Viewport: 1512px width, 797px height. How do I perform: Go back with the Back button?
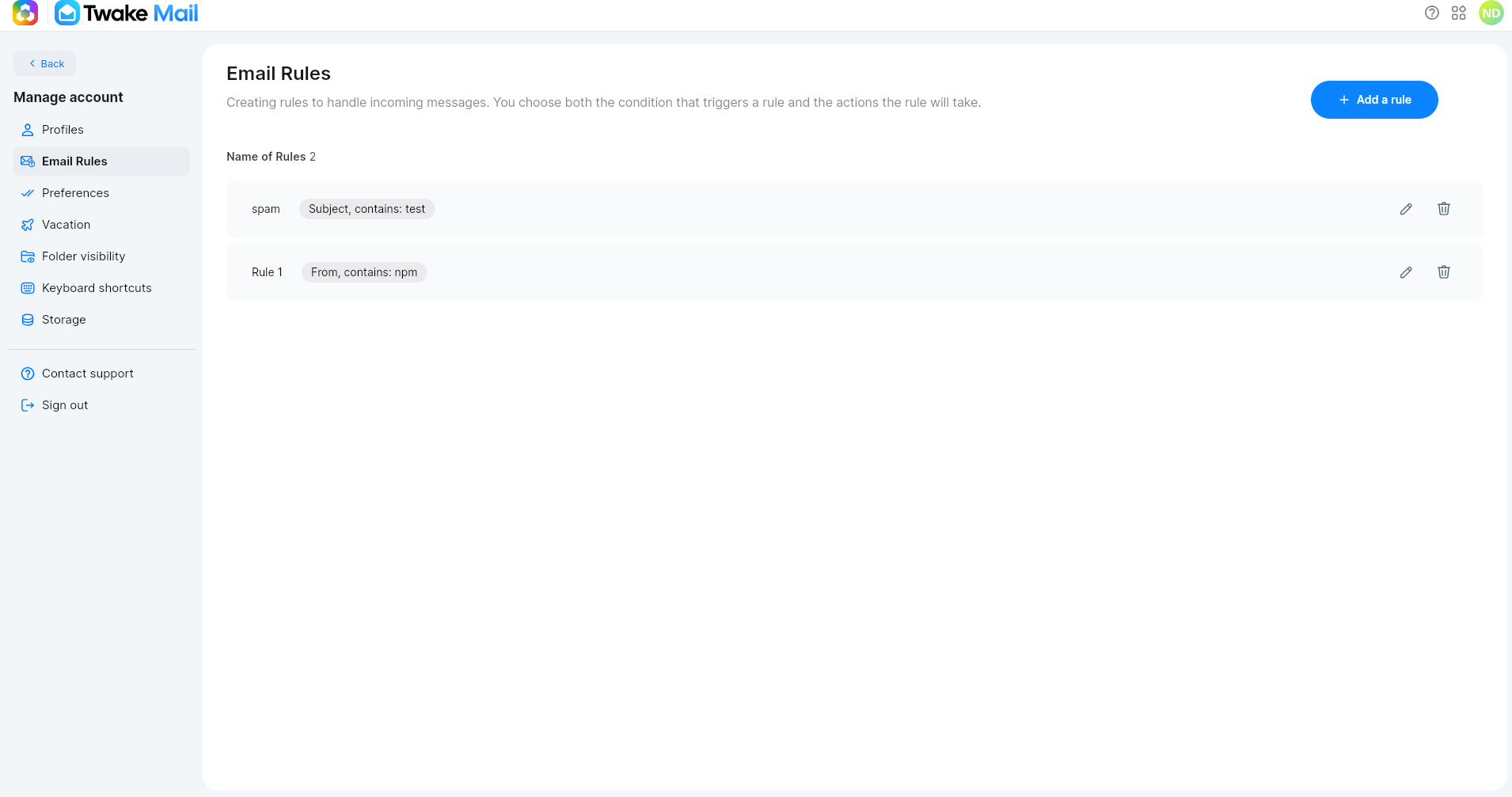(x=45, y=63)
